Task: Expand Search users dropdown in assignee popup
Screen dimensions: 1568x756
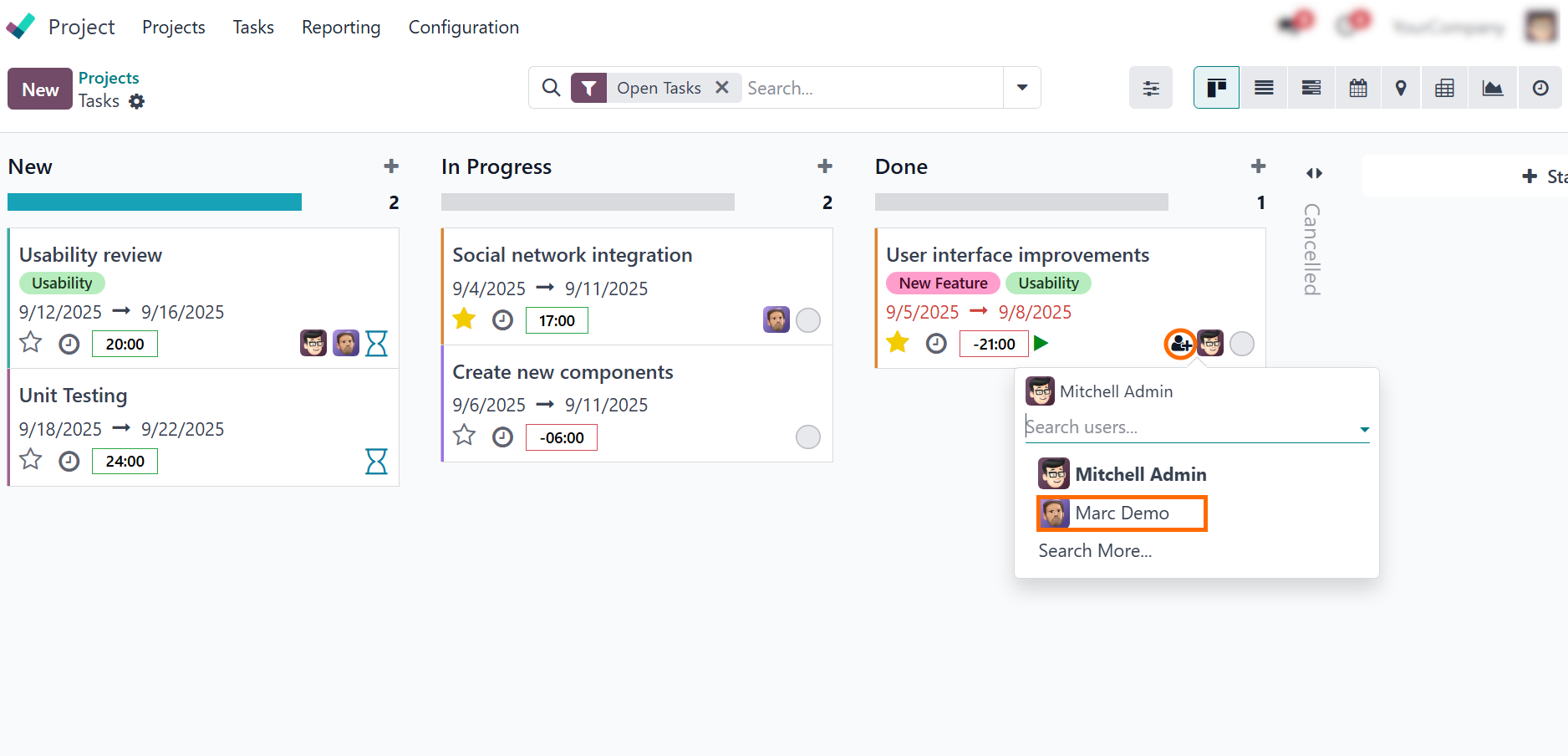Action: click(x=1364, y=427)
